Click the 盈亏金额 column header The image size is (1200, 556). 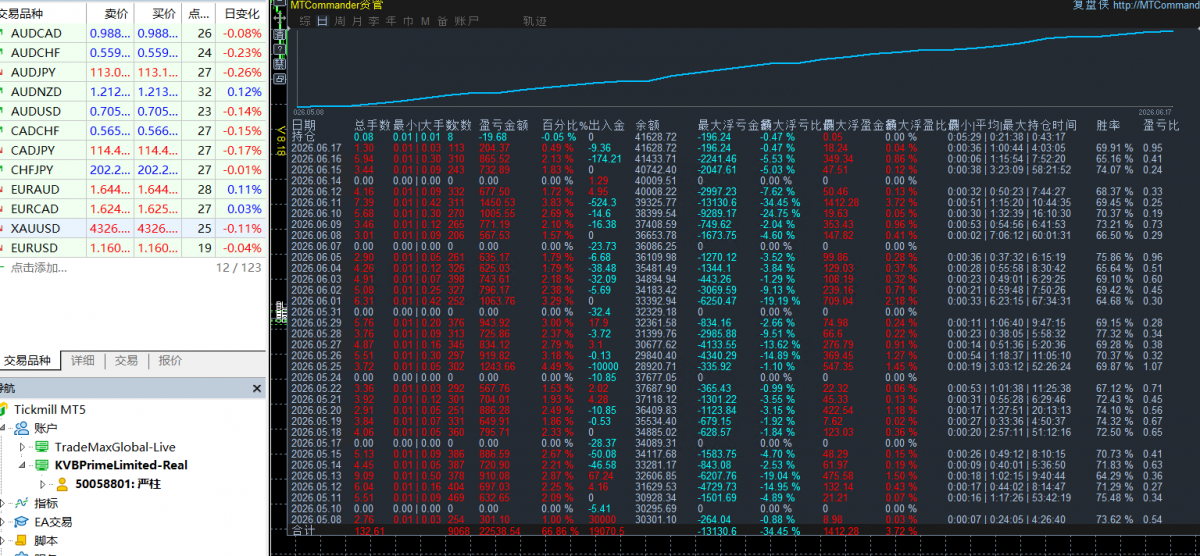coord(504,126)
